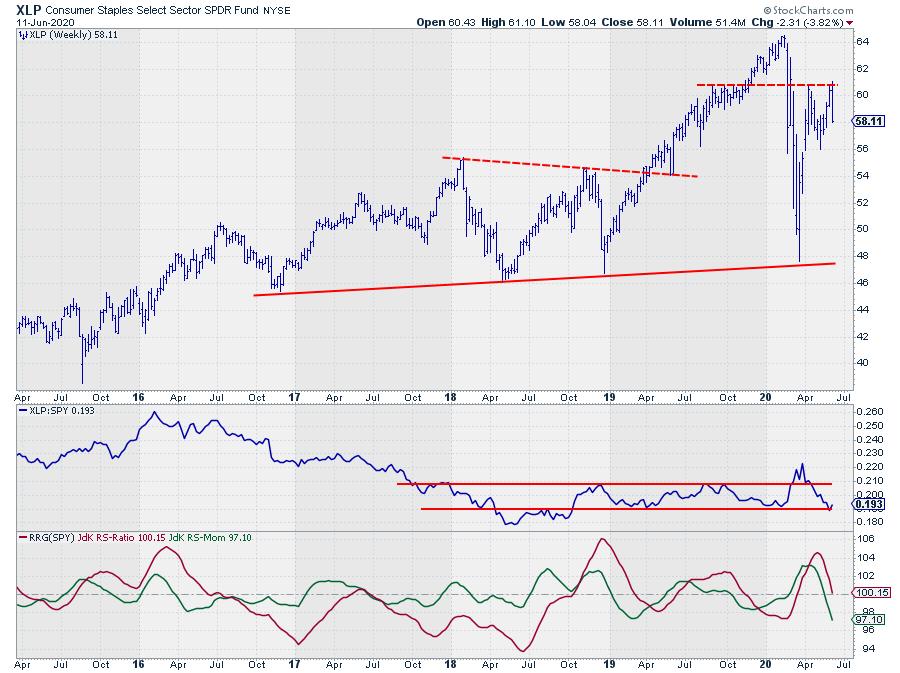
Task: Select the RRG(SPY) indicator label
Action: tap(49, 537)
